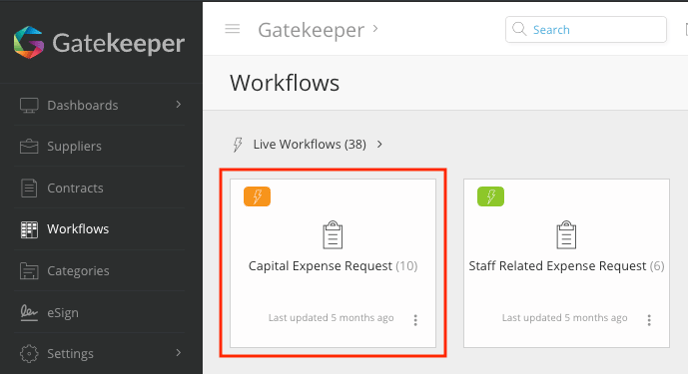Click the Dashboards monitor icon
The image size is (688, 374).
29,105
